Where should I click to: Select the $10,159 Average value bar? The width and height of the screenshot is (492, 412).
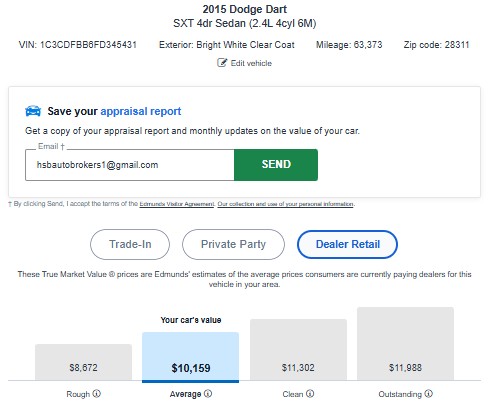coord(191,357)
